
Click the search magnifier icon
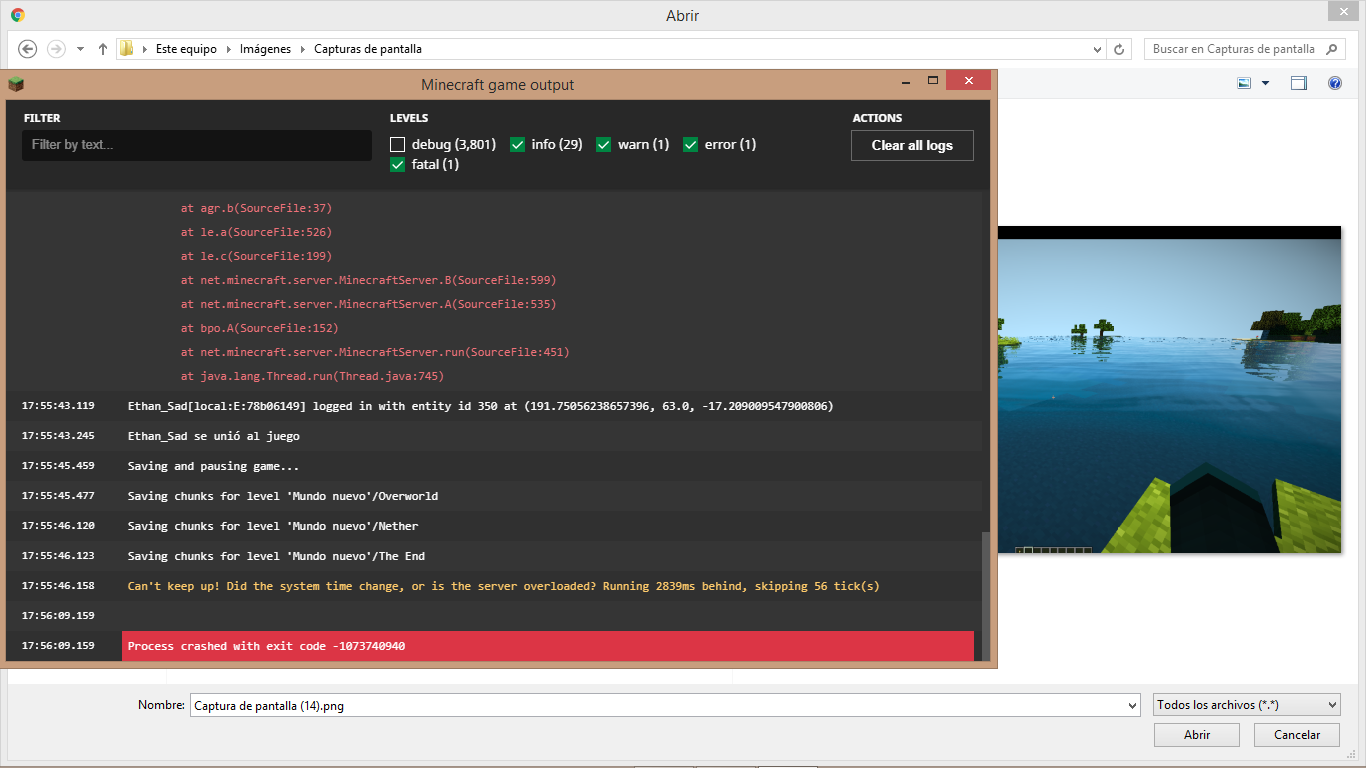pos(1331,49)
